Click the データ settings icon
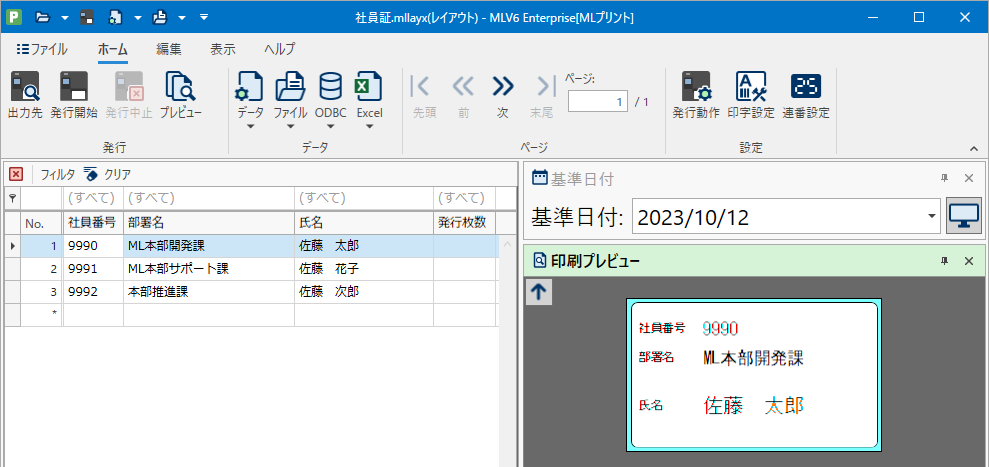The height and width of the screenshot is (467, 989). [x=250, y=86]
